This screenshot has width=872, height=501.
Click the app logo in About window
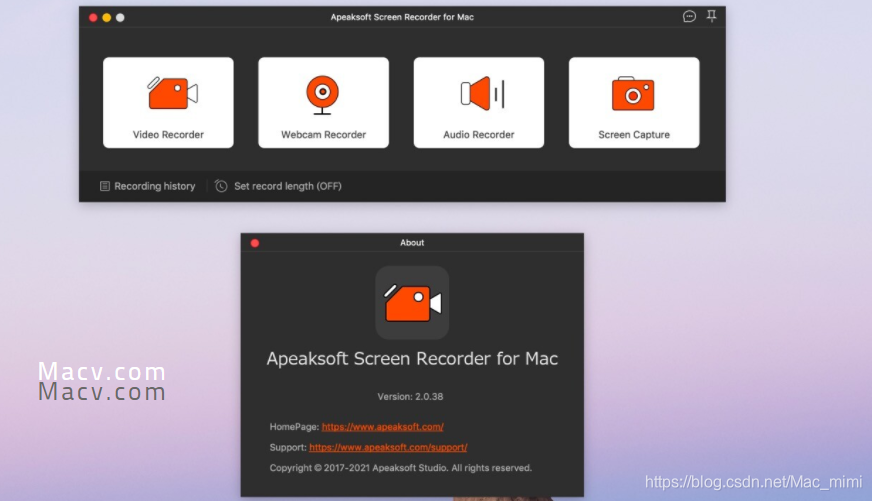412,302
